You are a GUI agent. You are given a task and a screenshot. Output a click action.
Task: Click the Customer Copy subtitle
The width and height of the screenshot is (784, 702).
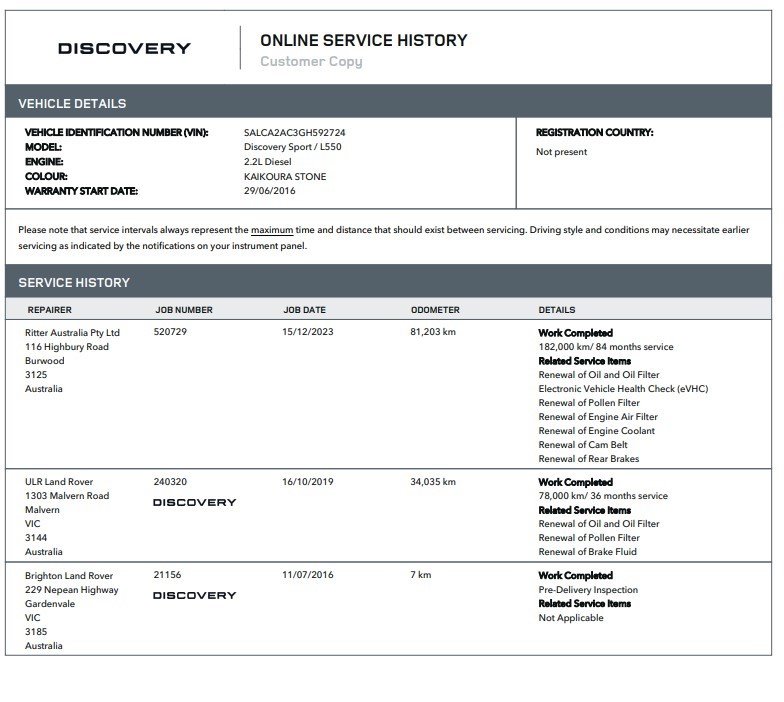click(x=311, y=62)
